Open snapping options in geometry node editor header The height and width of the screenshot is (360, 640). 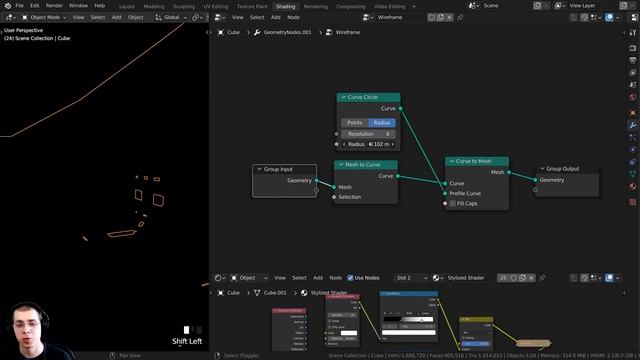point(596,18)
